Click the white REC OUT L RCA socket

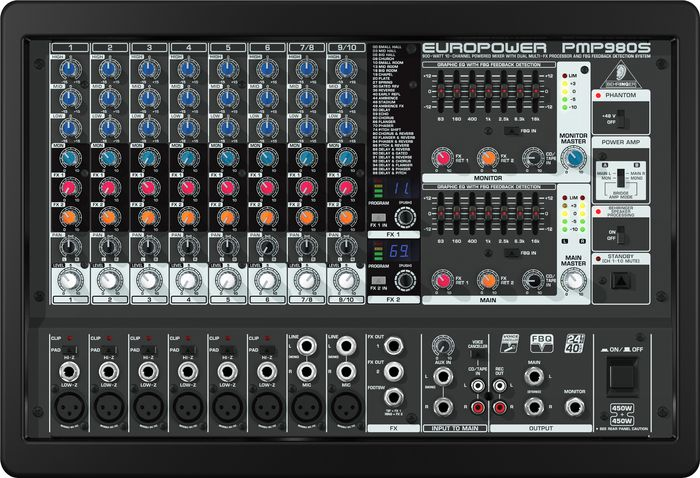point(500,385)
